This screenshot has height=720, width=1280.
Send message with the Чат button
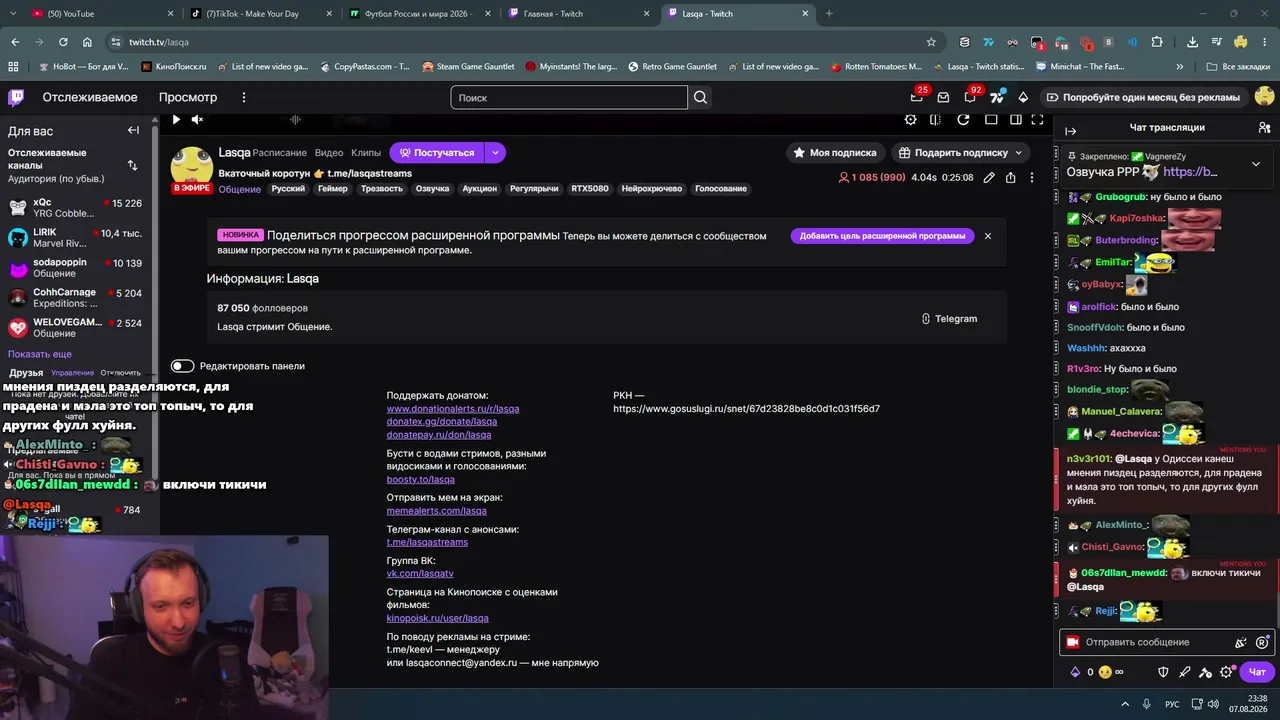[x=1258, y=672]
